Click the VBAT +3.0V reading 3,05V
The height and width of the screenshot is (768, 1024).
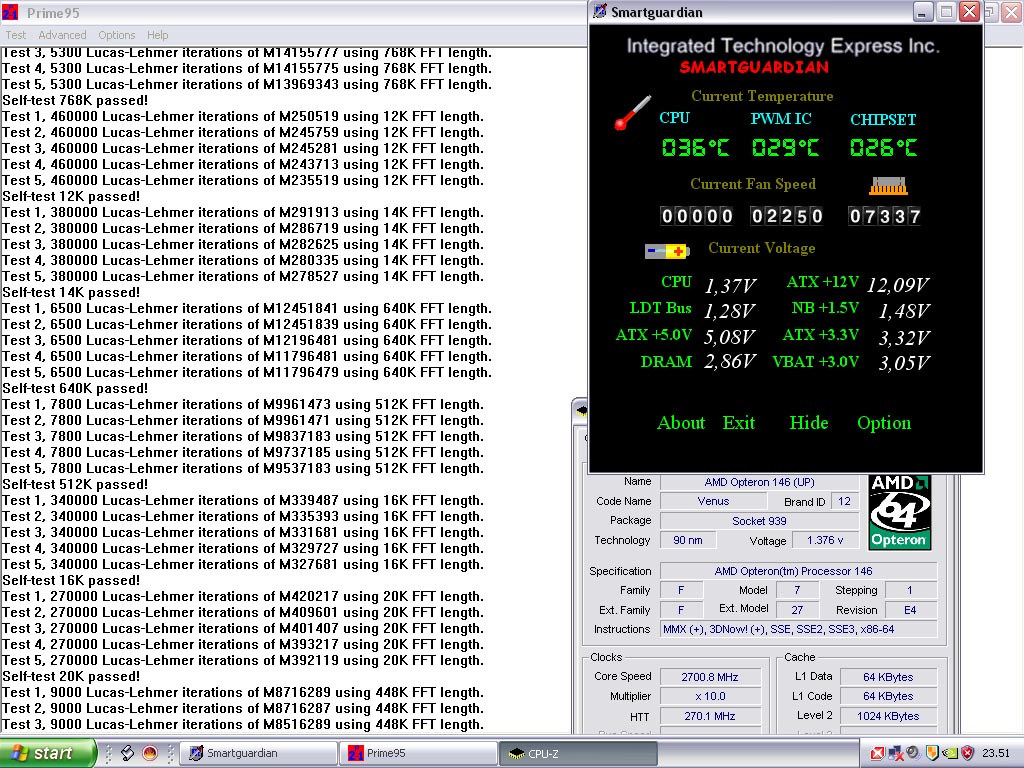point(904,362)
